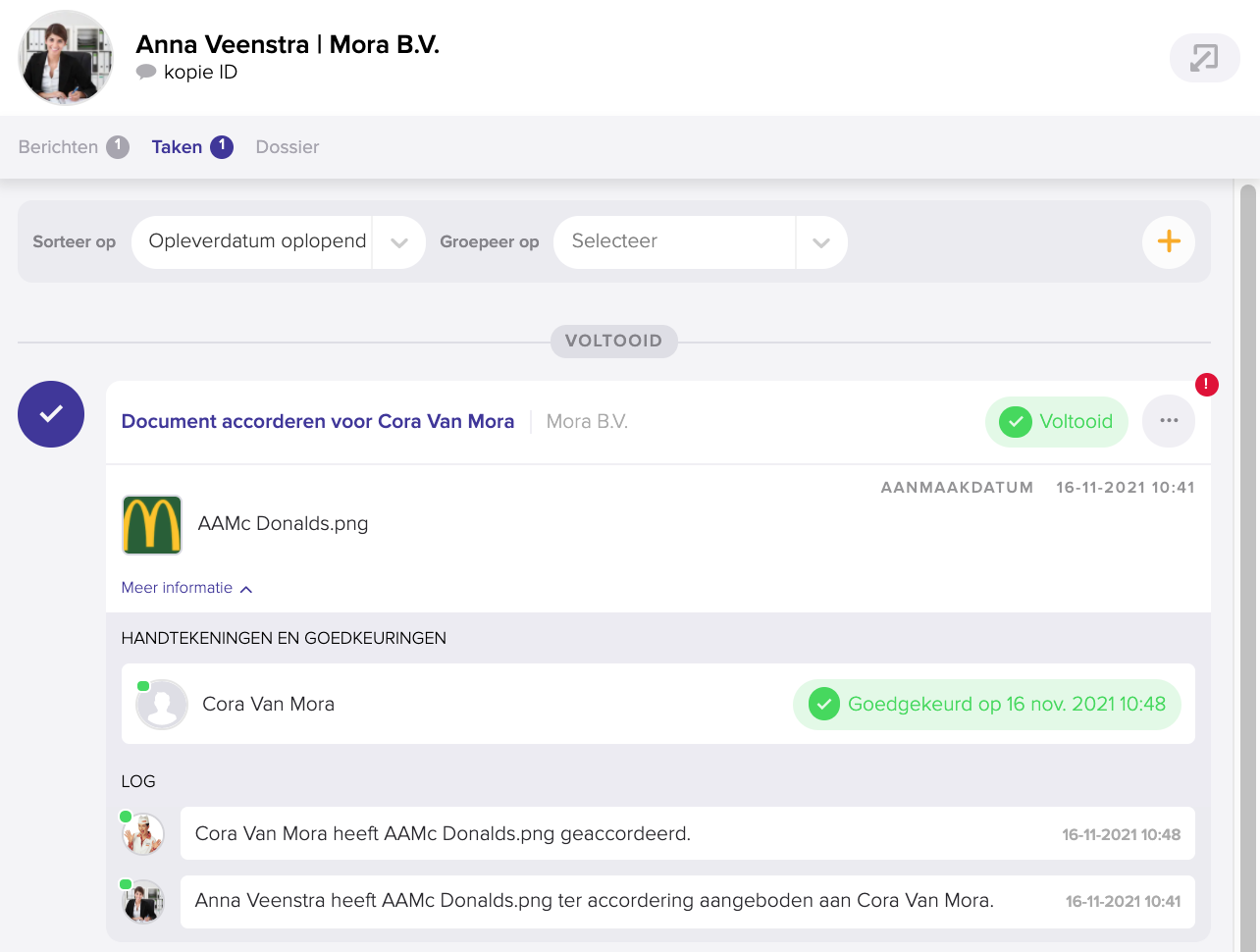Click the Cora Van Mora signer name
Viewport: 1260px width, 952px height.
pos(269,705)
